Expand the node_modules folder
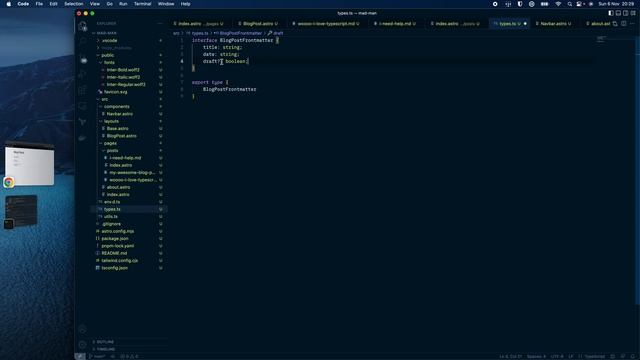This screenshot has width=640, height=360. [130, 48]
